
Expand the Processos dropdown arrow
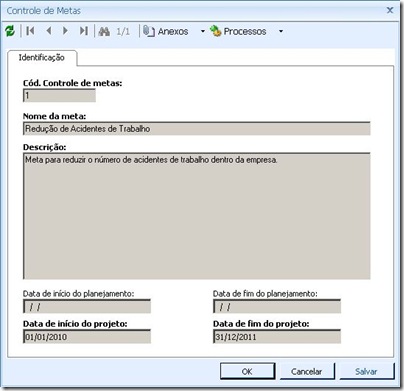coord(281,31)
